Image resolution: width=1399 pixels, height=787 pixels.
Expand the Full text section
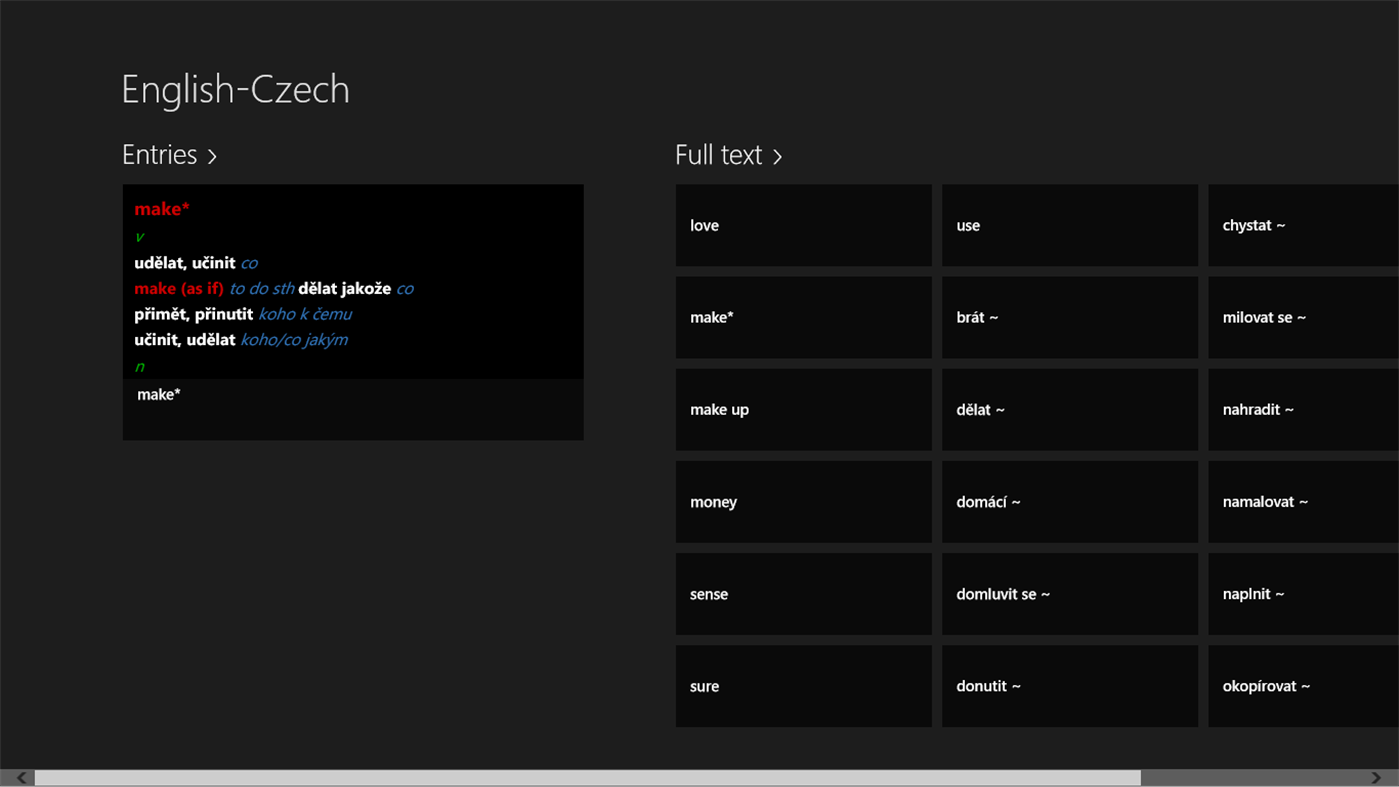729,154
